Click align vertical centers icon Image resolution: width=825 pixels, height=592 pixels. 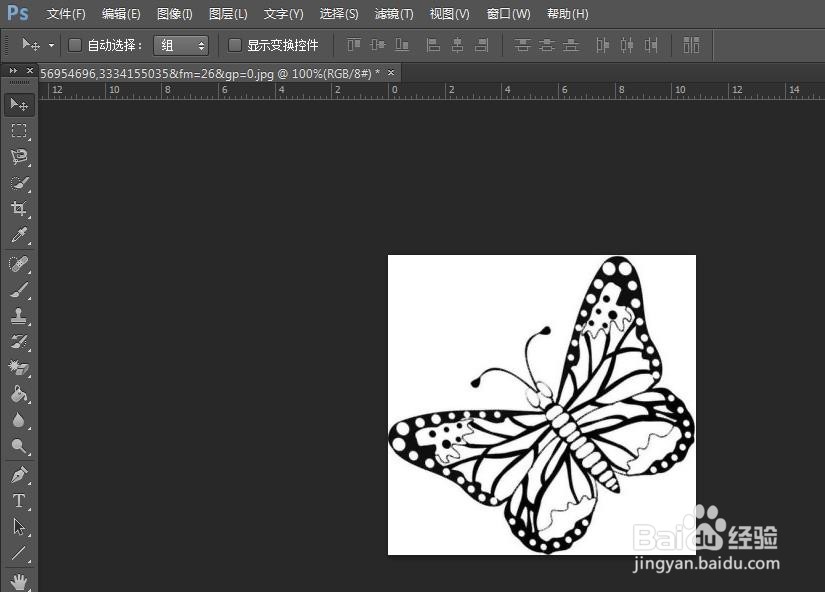point(378,45)
